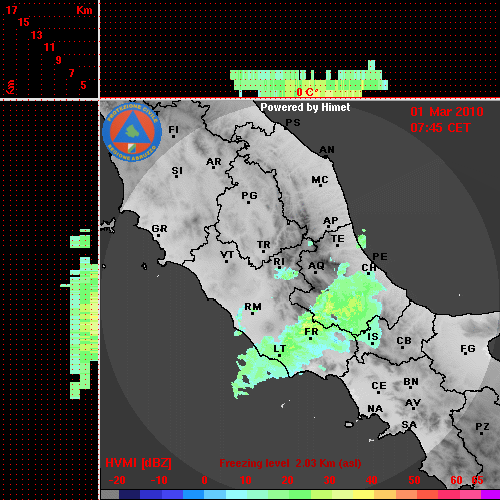Click the AQ city label

[x=316, y=266]
